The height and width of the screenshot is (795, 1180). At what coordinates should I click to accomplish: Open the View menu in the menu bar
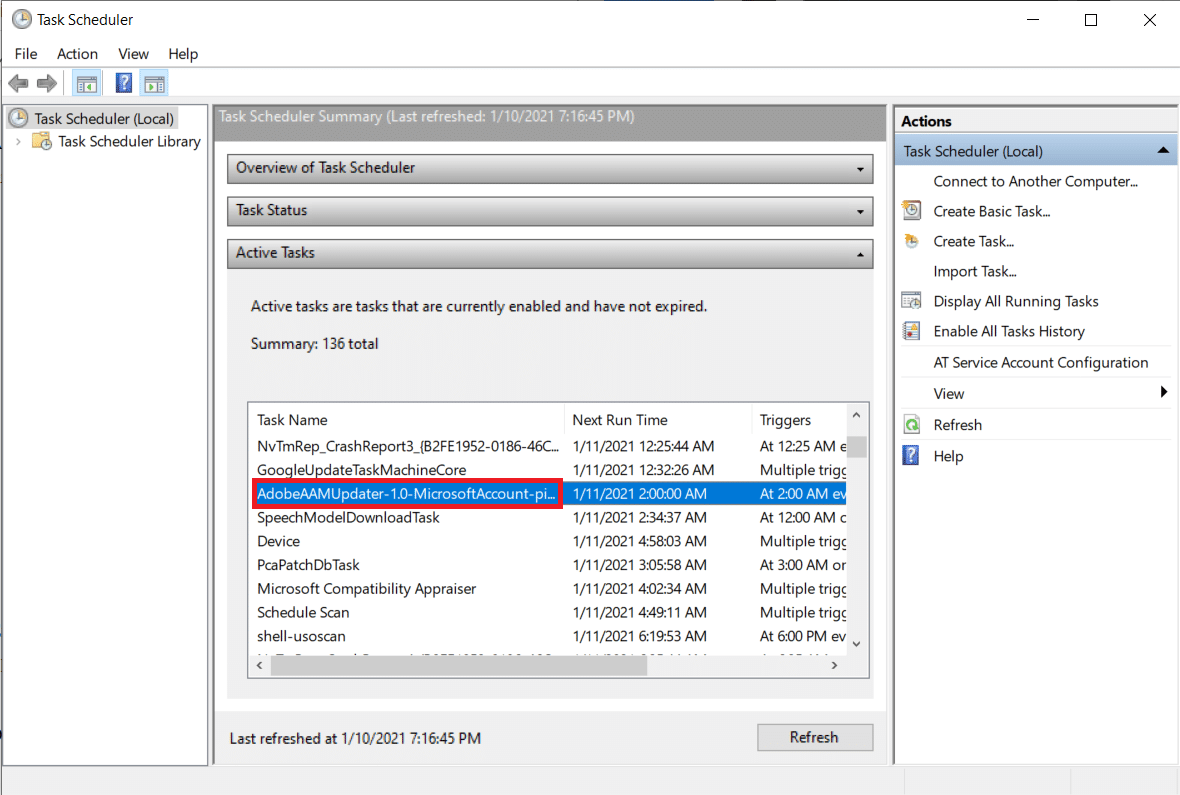133,54
